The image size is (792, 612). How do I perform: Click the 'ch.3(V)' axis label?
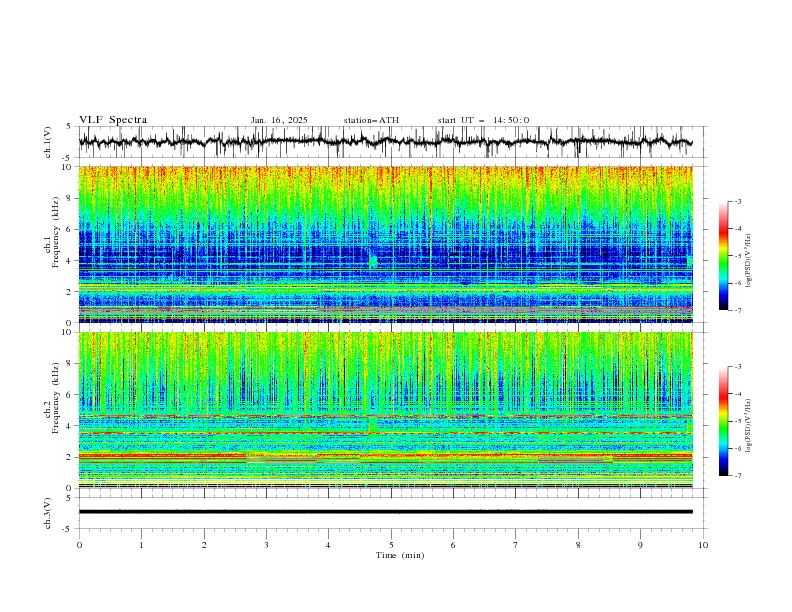[48, 513]
